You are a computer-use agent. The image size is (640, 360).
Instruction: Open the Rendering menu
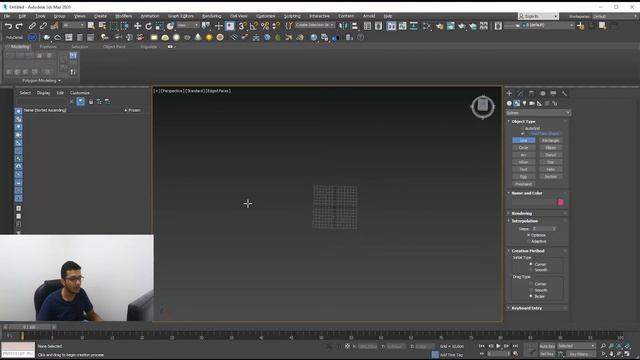point(211,16)
